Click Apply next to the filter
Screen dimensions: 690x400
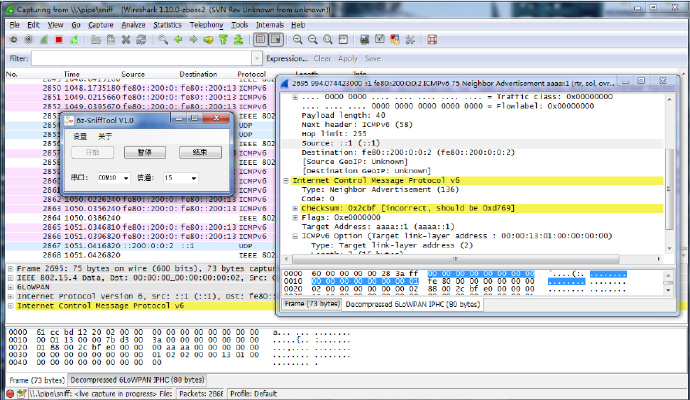click(x=348, y=59)
